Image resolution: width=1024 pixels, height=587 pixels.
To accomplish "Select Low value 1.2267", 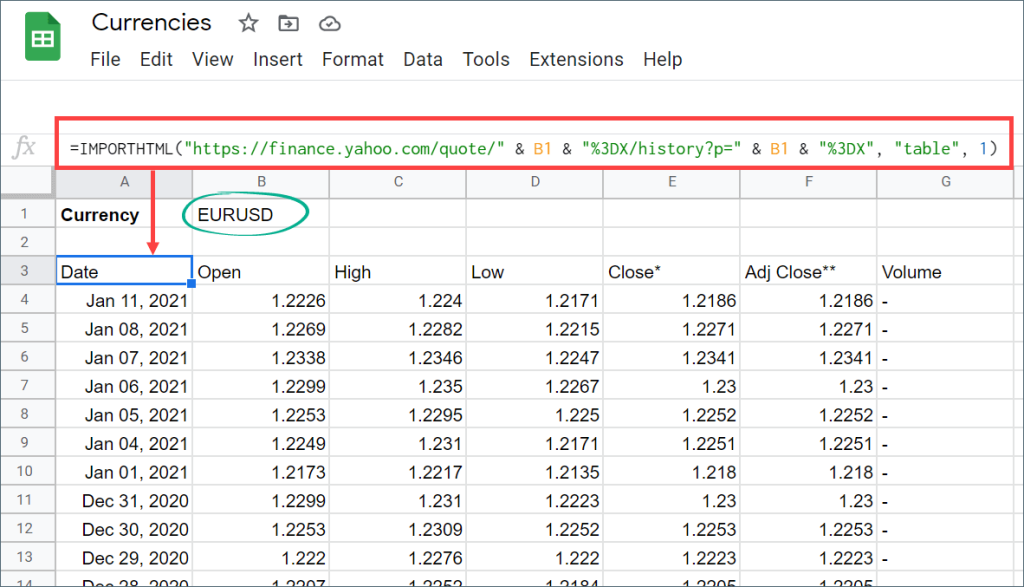I will point(535,386).
